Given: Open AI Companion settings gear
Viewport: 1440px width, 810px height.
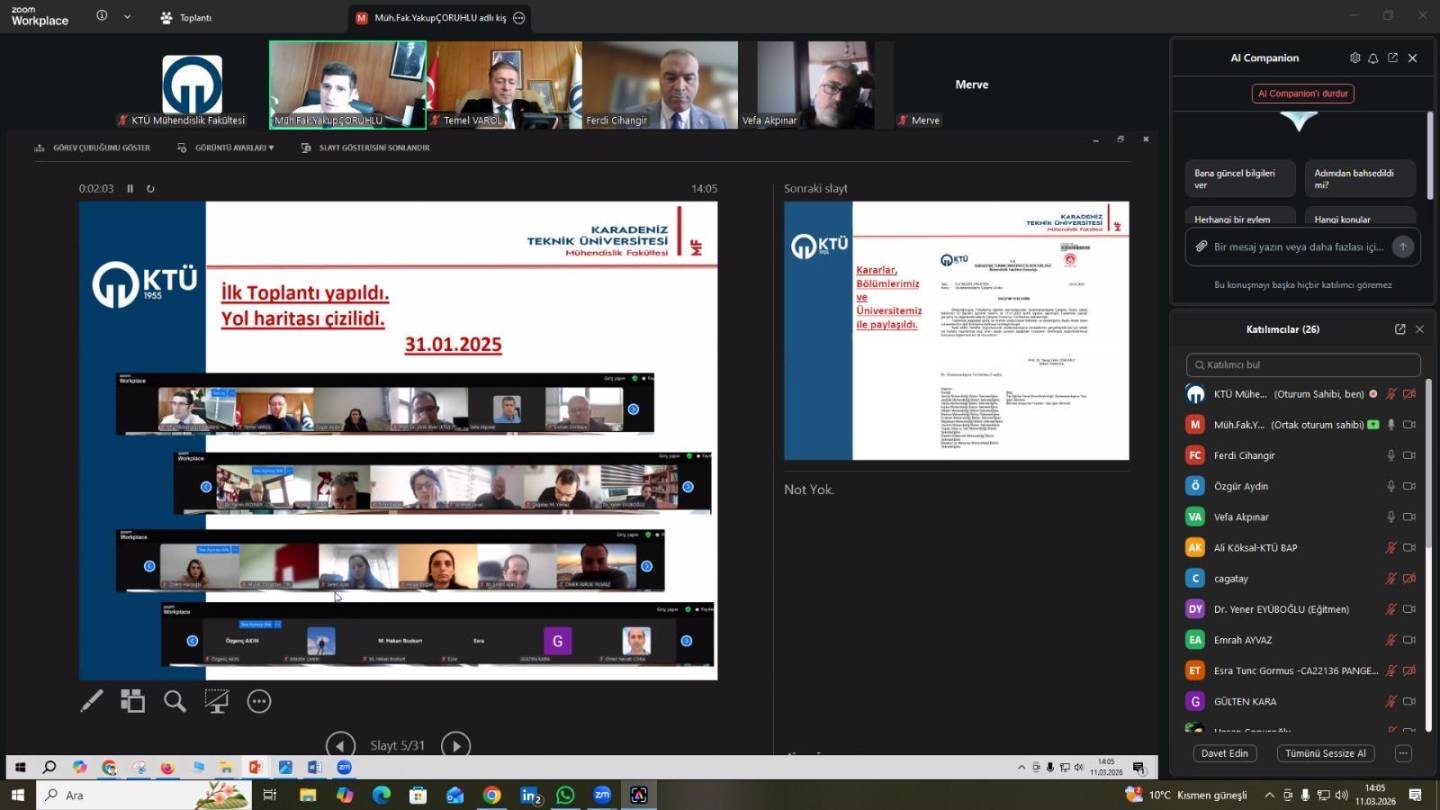Looking at the screenshot, I should [1355, 58].
